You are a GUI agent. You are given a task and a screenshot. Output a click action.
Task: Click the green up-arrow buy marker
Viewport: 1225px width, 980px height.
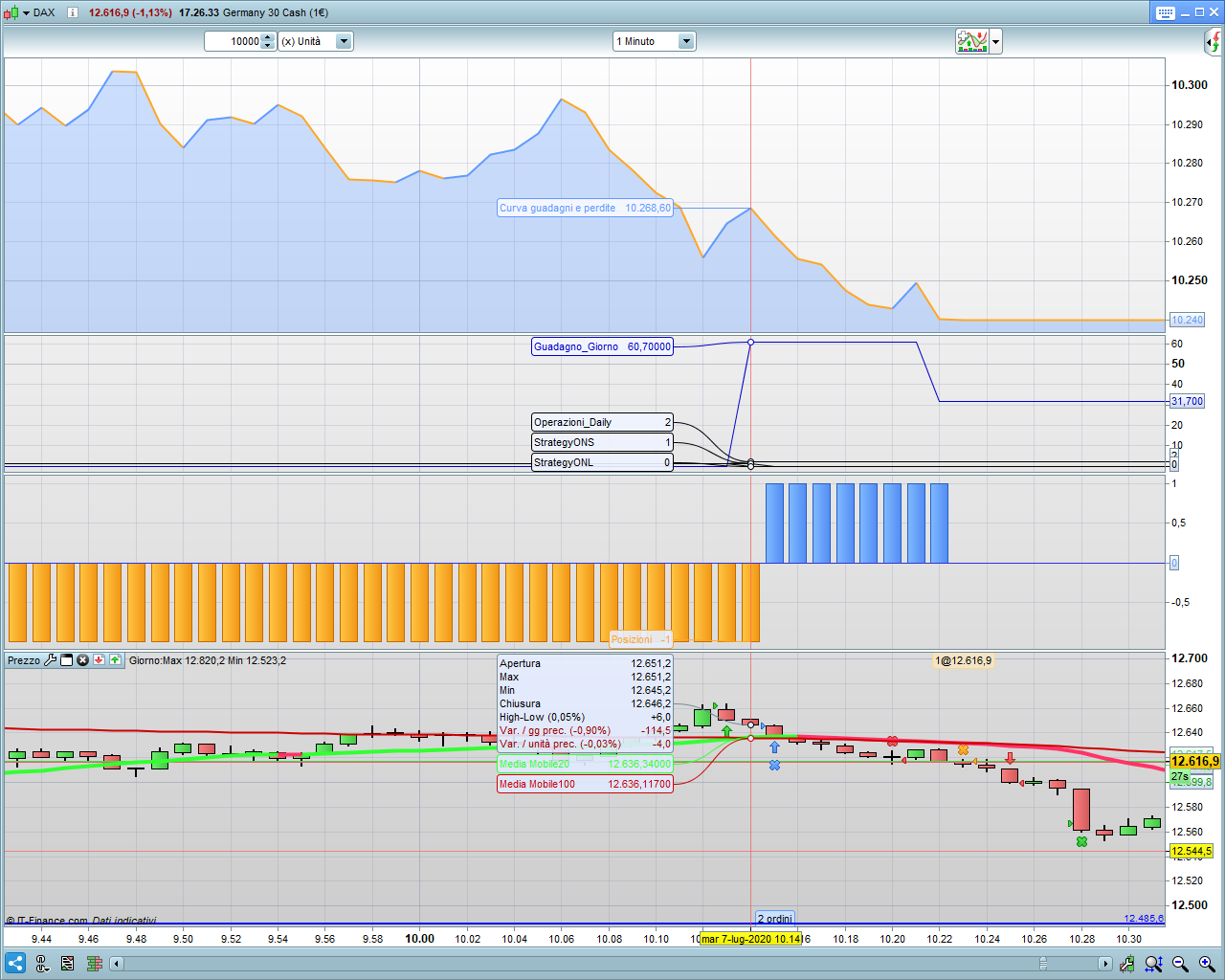[x=726, y=731]
